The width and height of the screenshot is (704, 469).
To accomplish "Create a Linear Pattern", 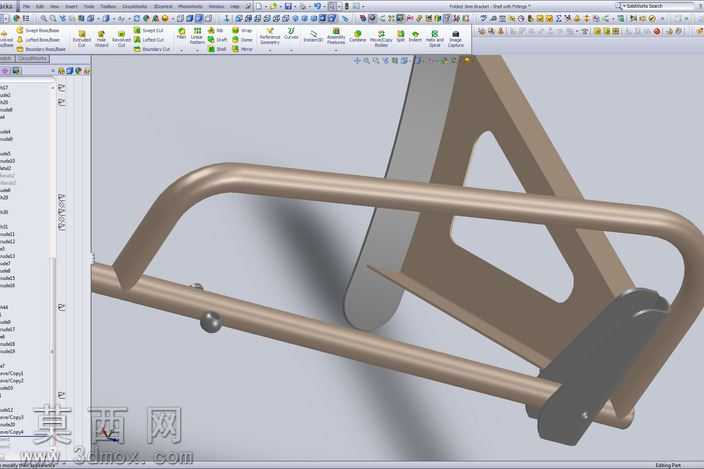I will pos(197,35).
